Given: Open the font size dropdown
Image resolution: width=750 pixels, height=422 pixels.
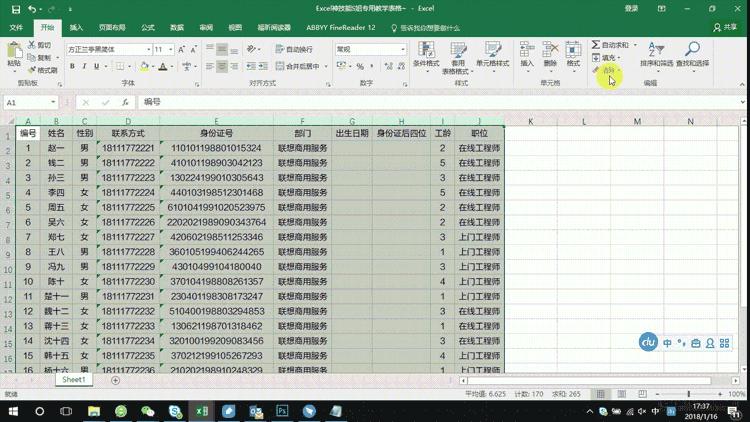Looking at the screenshot, I should [x=170, y=49].
